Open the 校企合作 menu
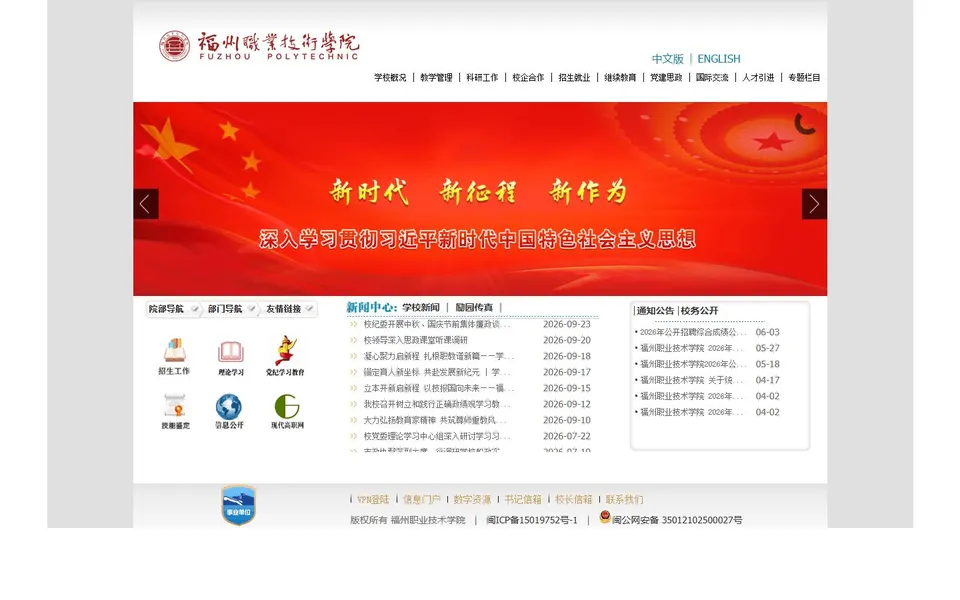 [x=528, y=77]
